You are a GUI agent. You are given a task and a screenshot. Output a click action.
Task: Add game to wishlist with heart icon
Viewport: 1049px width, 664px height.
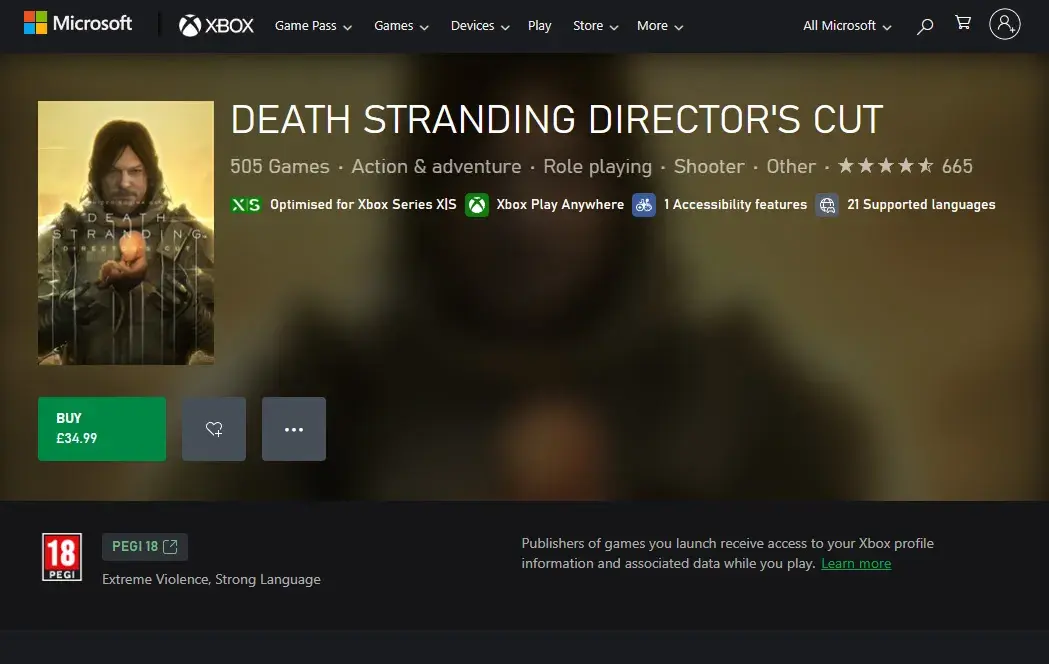(214, 429)
